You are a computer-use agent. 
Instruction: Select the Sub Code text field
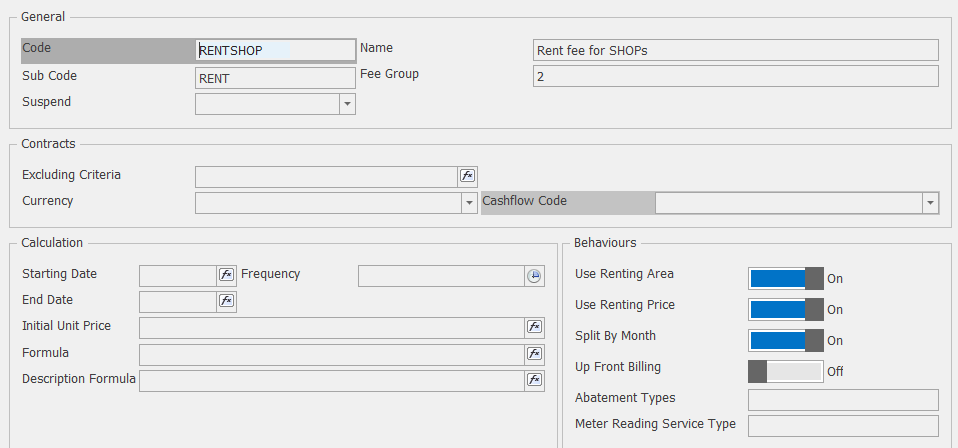point(275,78)
